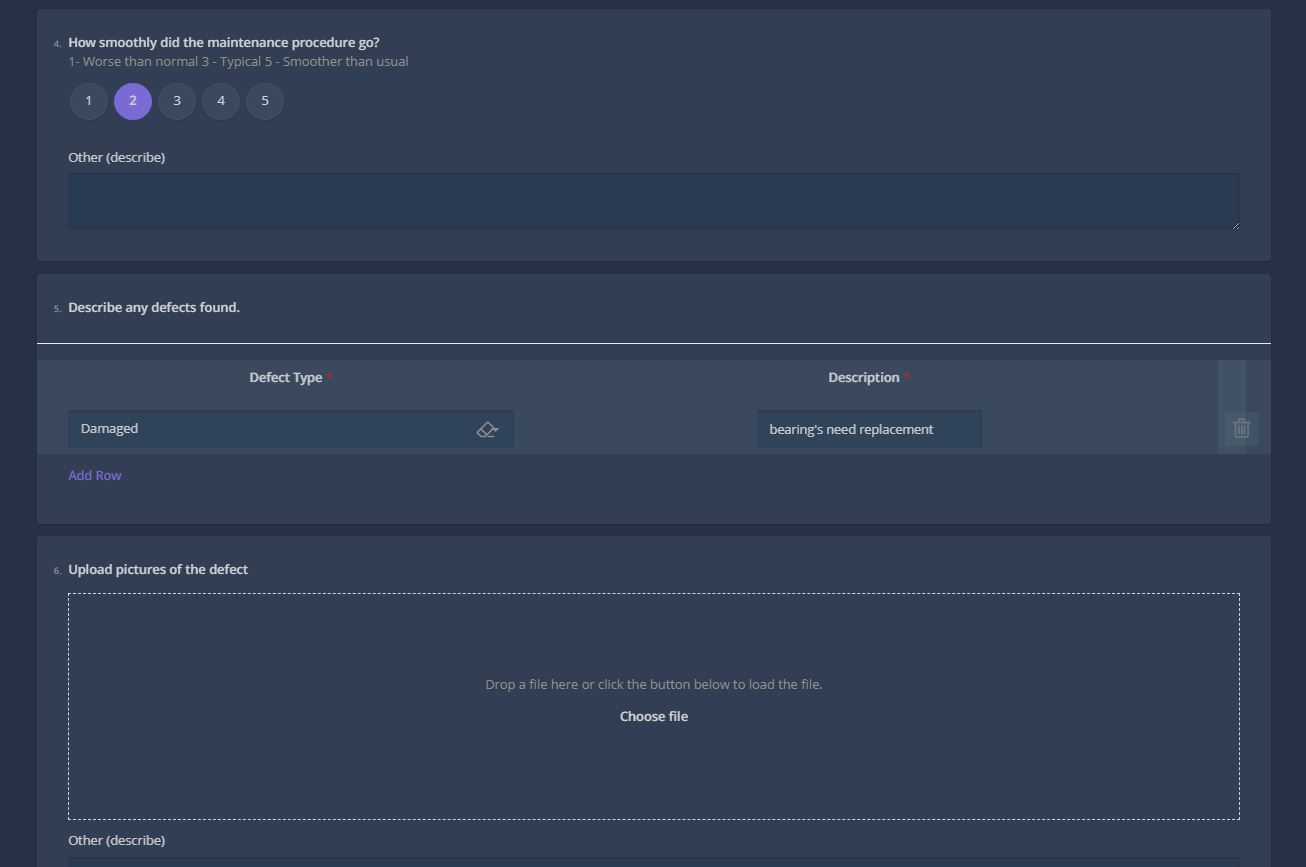Select rating 5 for maintenance smoothness
The height and width of the screenshot is (867, 1306).
pos(264,100)
